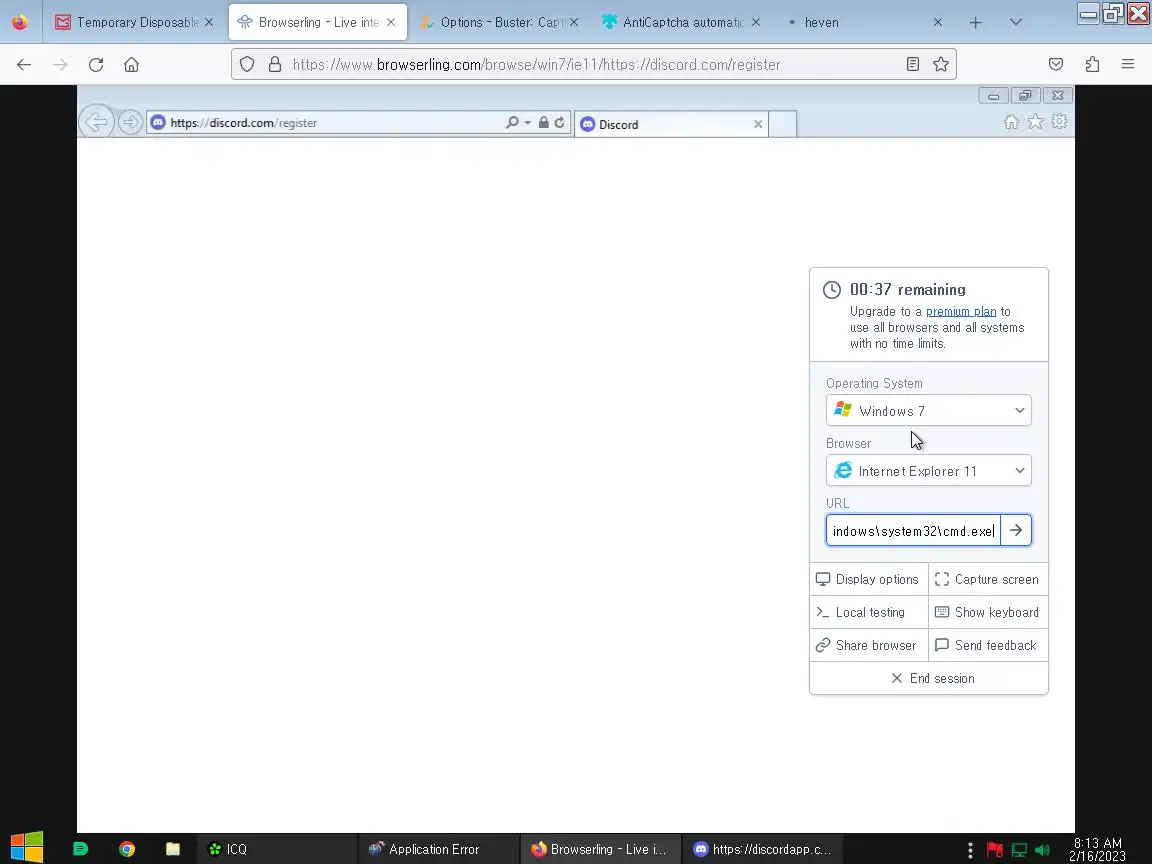Submit URL with arrow button
This screenshot has width=1152, height=864.
coord(1016,530)
